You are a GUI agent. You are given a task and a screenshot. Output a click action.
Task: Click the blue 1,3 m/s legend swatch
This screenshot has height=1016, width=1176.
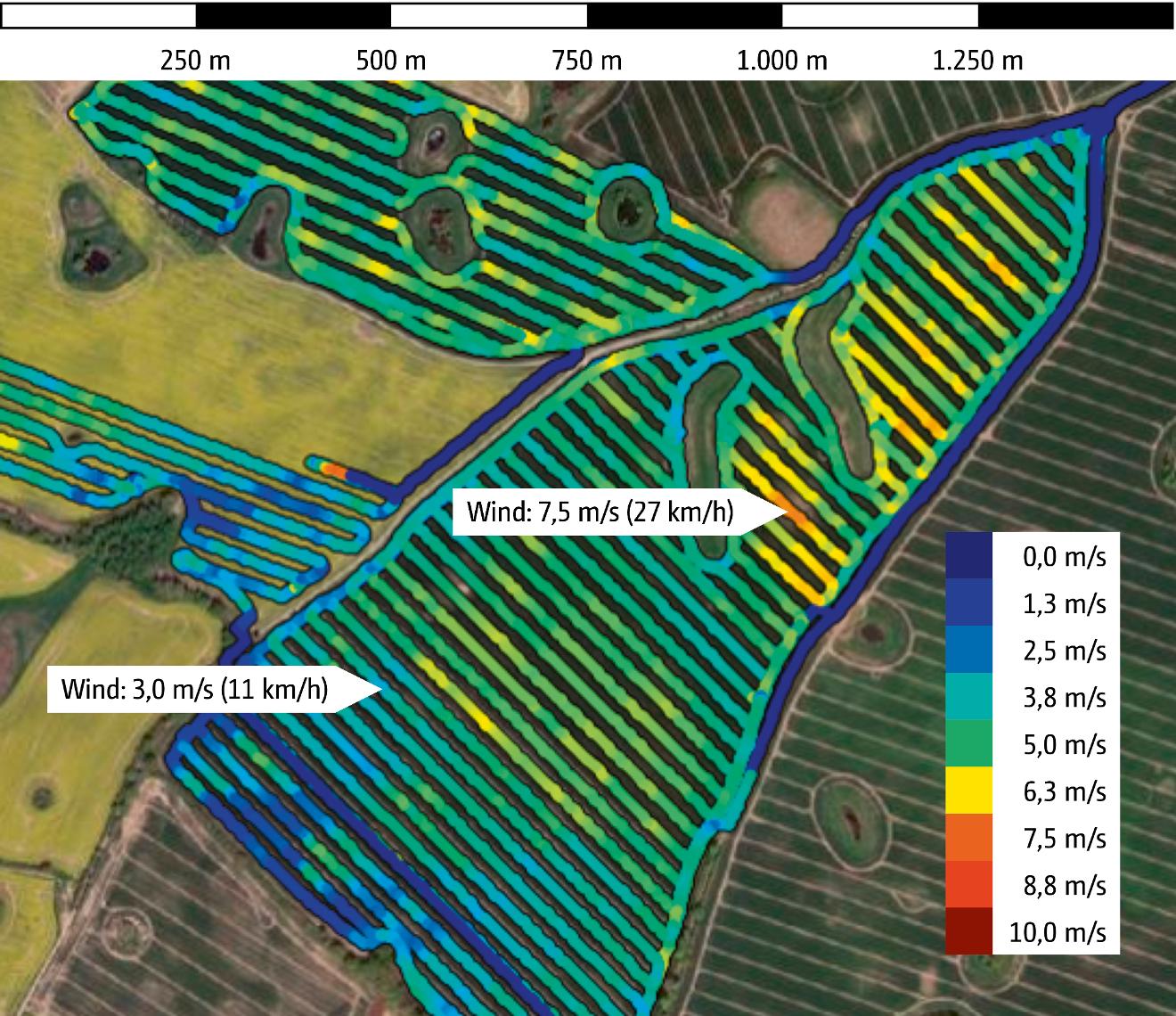[968, 603]
